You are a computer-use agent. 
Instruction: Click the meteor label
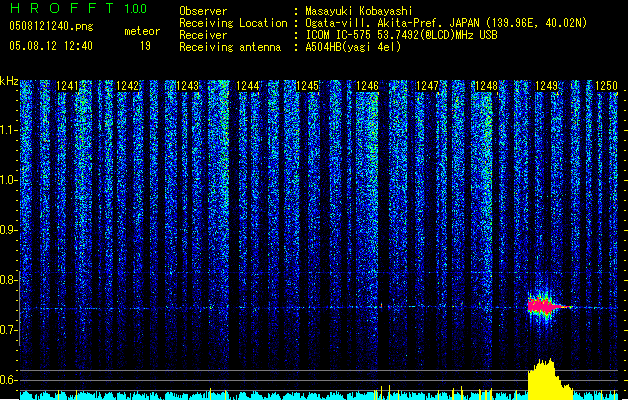coord(142,31)
